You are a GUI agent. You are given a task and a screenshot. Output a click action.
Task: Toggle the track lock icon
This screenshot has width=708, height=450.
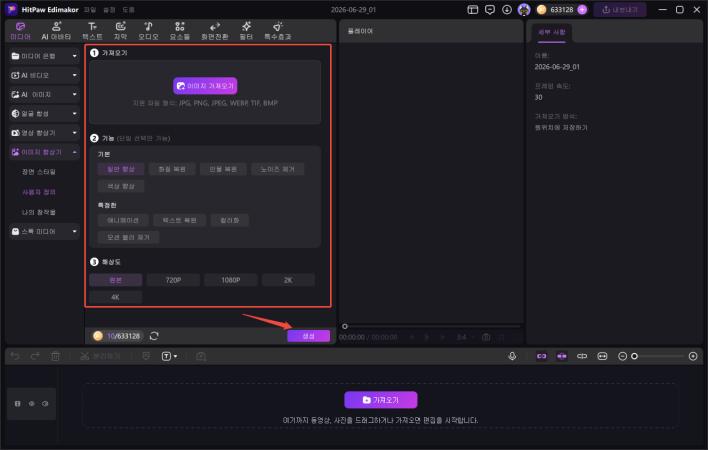tap(18, 404)
